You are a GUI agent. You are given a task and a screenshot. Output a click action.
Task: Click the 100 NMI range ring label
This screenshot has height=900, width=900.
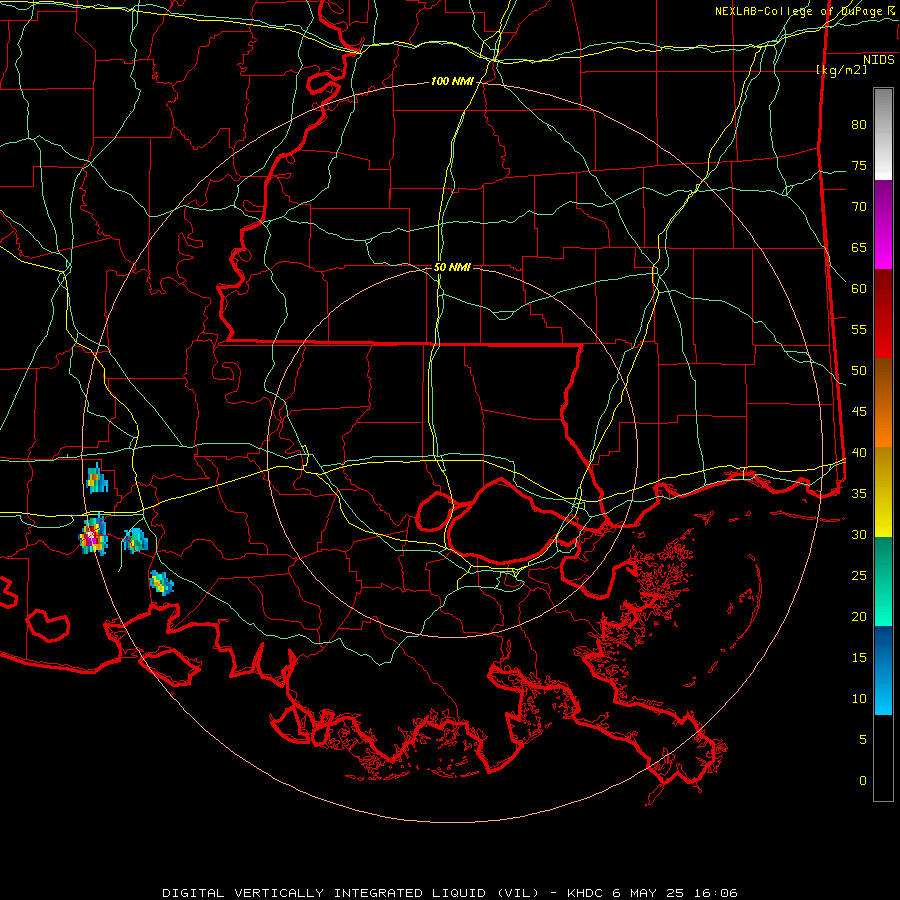coord(452,81)
